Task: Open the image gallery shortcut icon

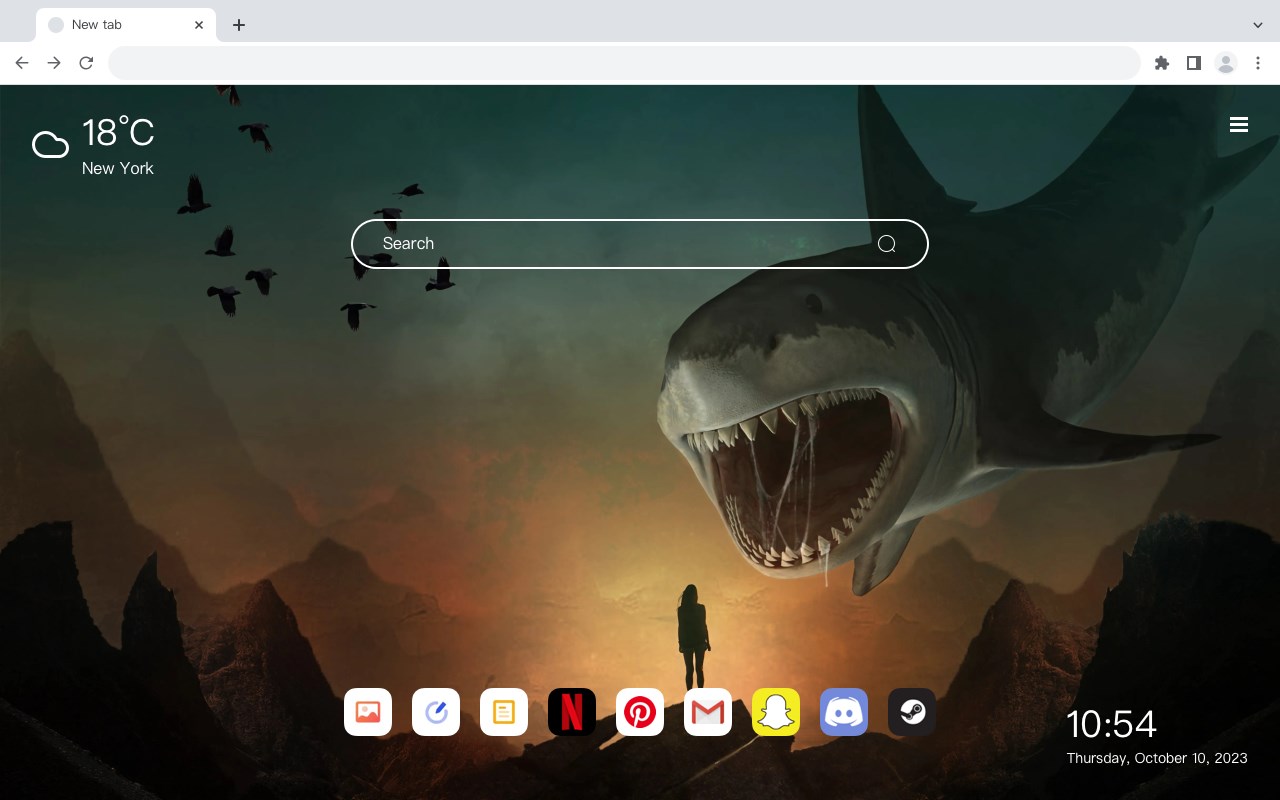Action: click(x=368, y=712)
